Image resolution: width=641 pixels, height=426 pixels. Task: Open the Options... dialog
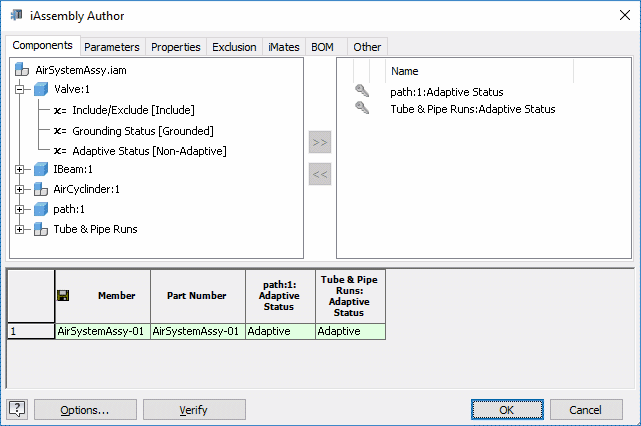(85, 410)
